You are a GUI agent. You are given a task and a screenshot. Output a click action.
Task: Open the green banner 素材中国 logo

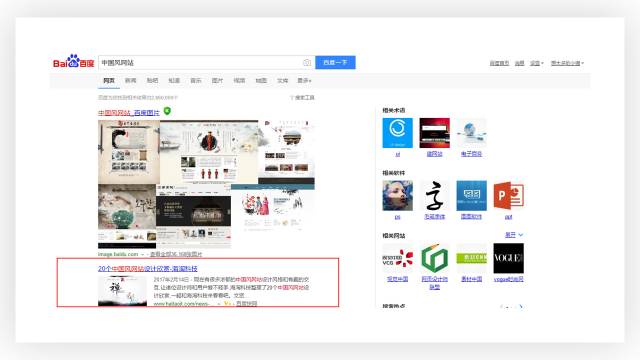471,258
